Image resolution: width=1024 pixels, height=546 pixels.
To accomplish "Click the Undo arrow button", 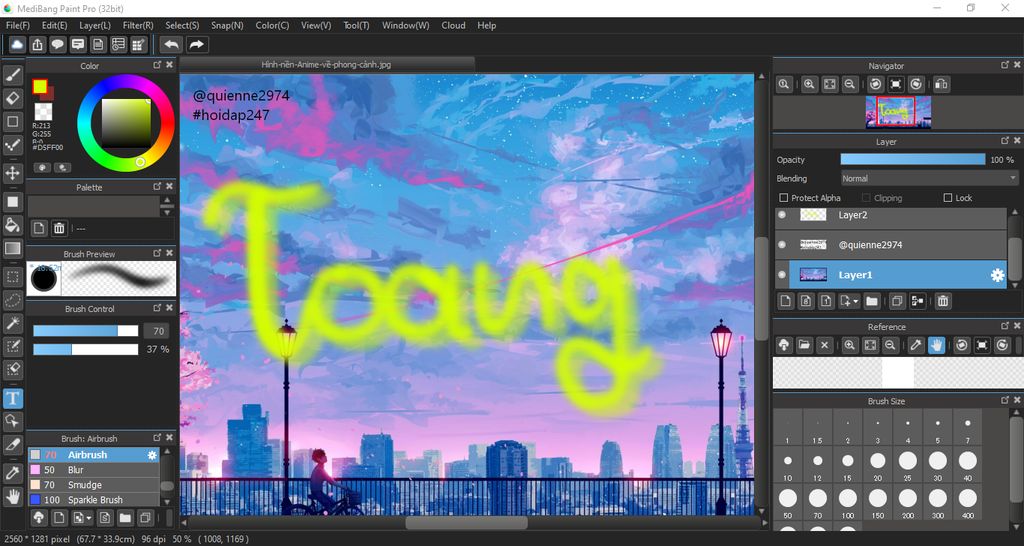I will [x=171, y=44].
